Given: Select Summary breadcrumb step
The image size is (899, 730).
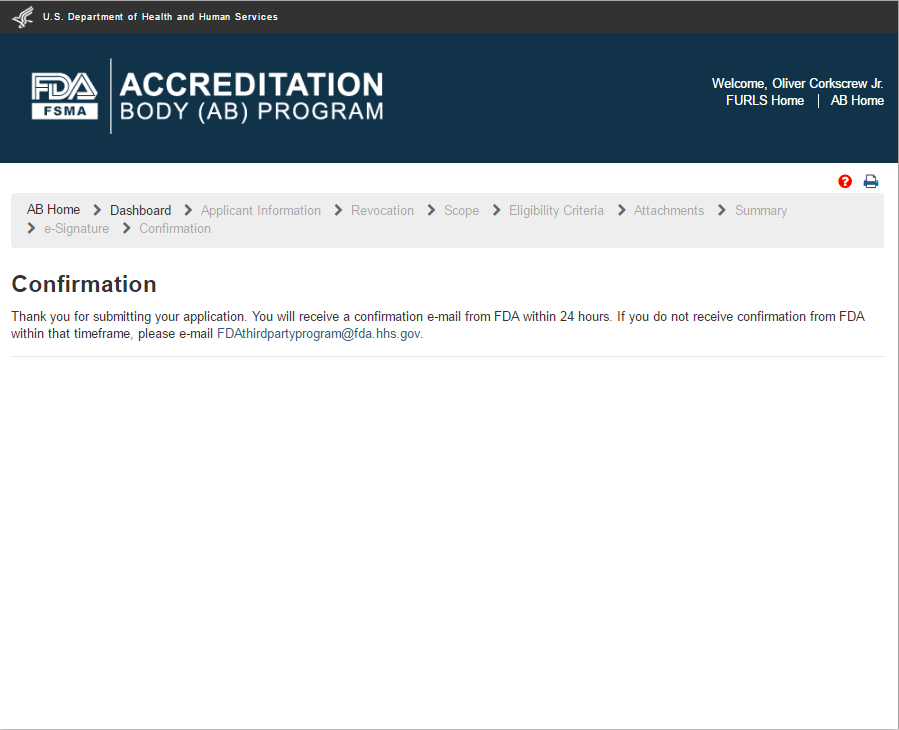Looking at the screenshot, I should (761, 210).
